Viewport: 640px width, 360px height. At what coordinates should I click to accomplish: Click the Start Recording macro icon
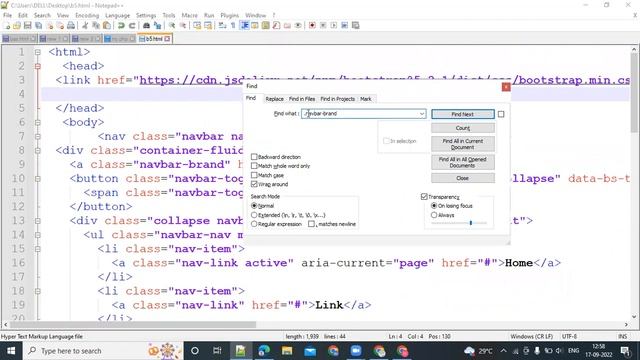(x=312, y=25)
